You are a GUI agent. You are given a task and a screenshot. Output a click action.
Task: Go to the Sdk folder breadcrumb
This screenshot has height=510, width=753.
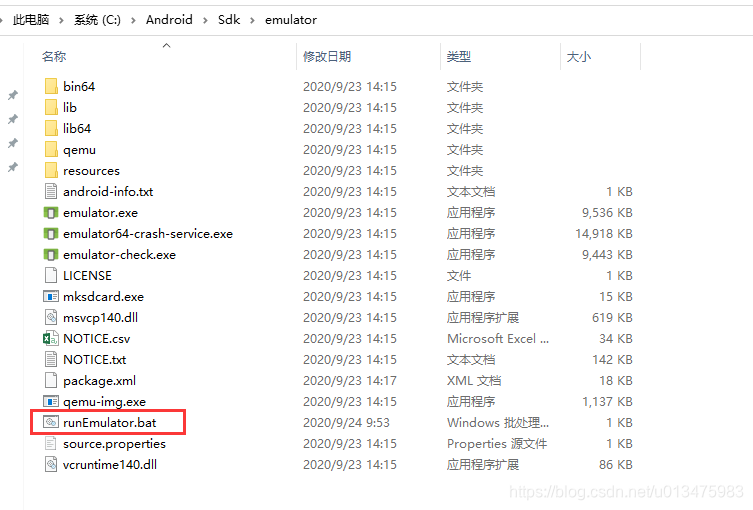pos(229,20)
